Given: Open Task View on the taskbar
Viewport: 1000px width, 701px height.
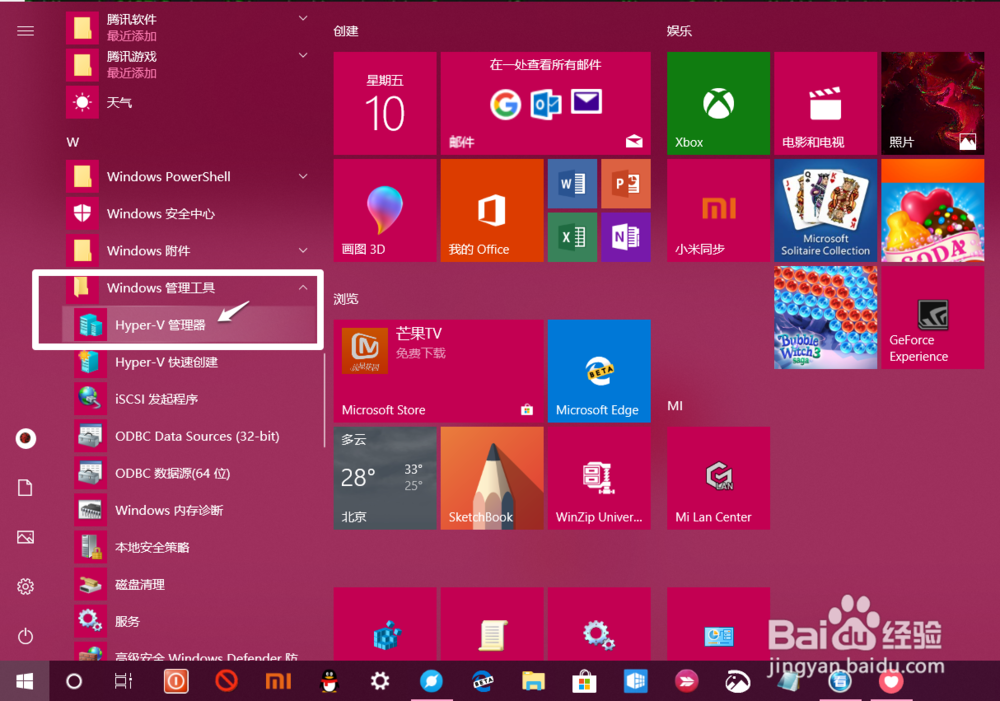Looking at the screenshot, I should tap(123, 681).
